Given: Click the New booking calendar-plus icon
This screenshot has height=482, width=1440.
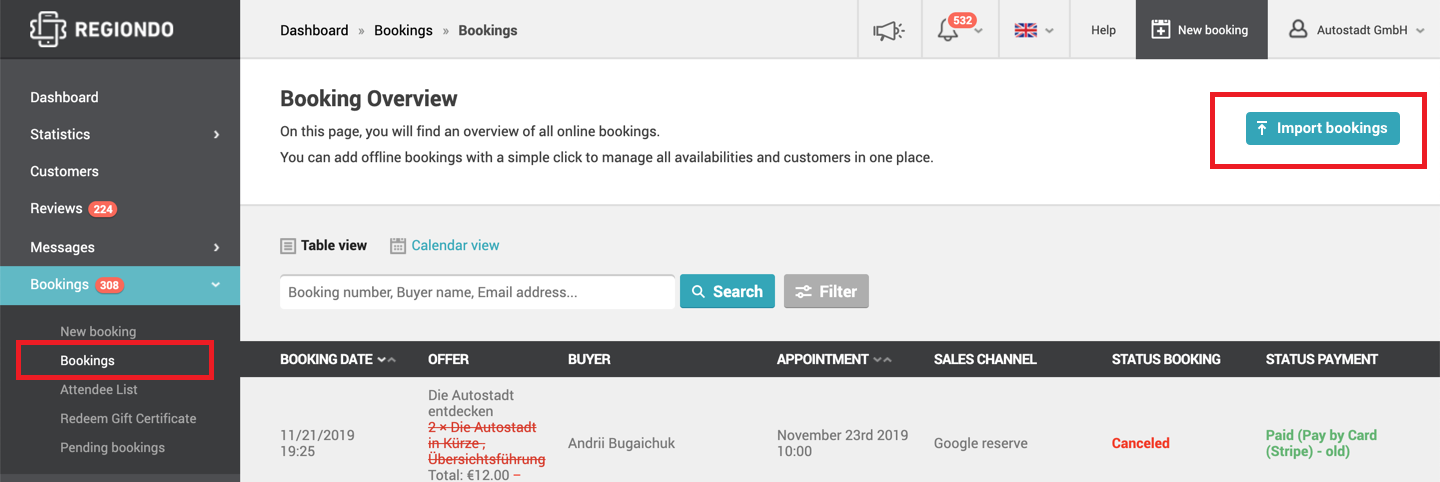Looking at the screenshot, I should pos(1160,30).
